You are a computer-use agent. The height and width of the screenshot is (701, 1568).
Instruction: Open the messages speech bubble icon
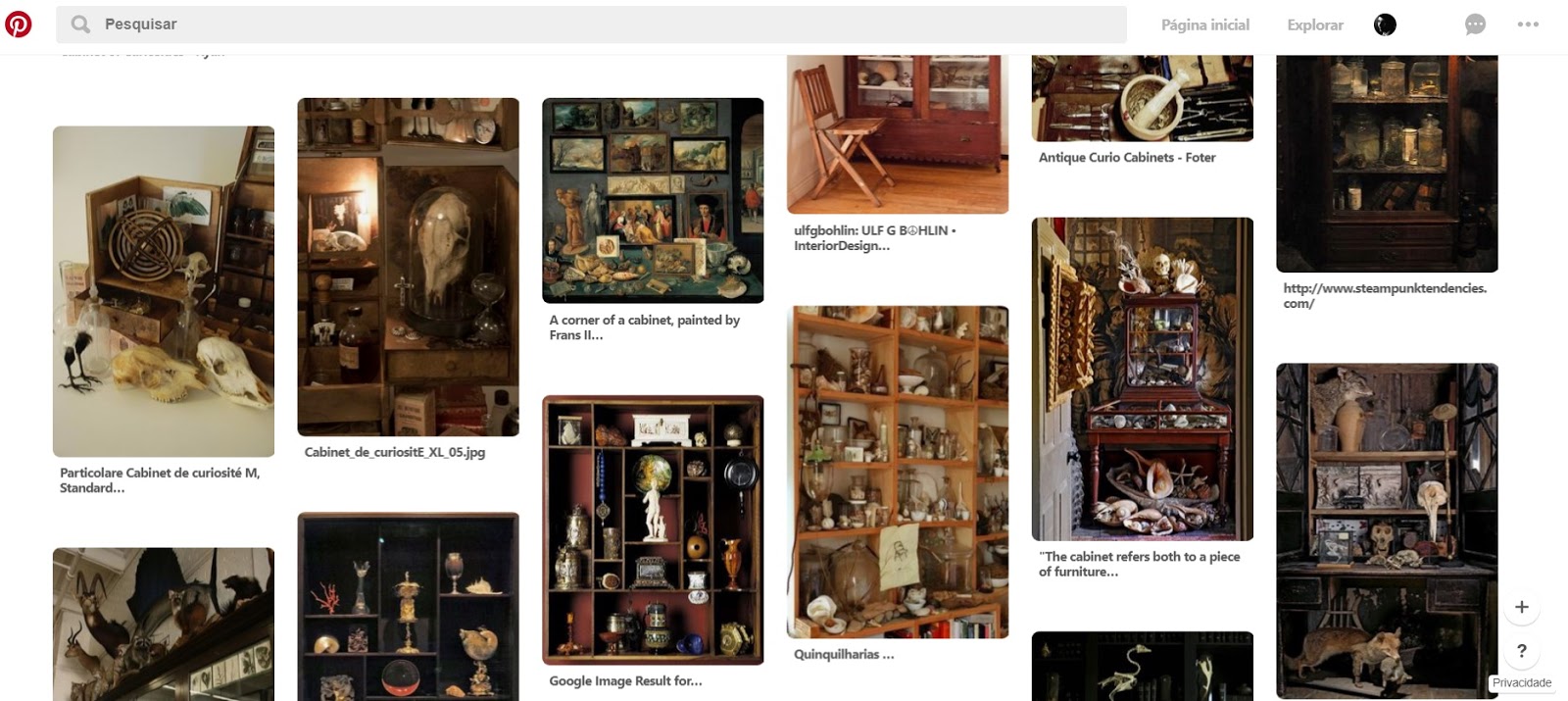click(1475, 25)
